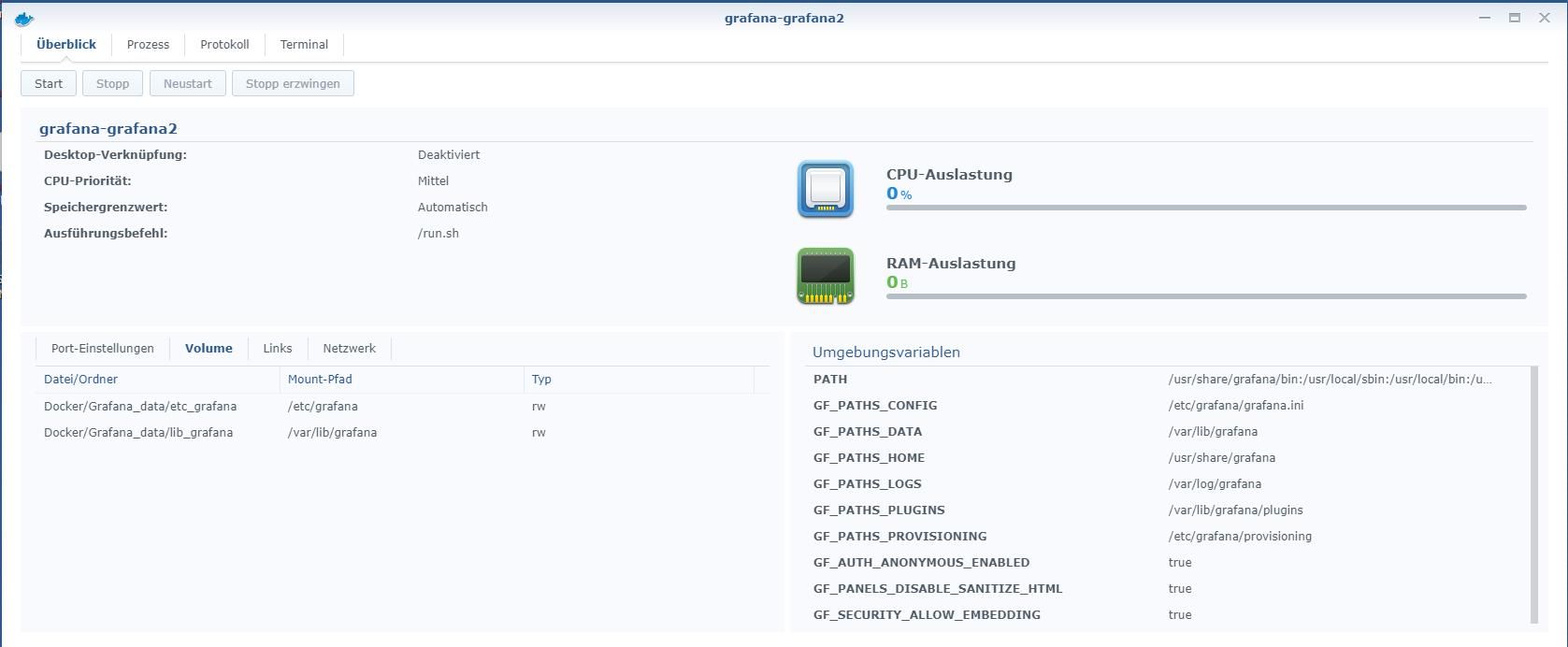
Task: Click the Docker whale icon in title bar
Action: (24, 19)
